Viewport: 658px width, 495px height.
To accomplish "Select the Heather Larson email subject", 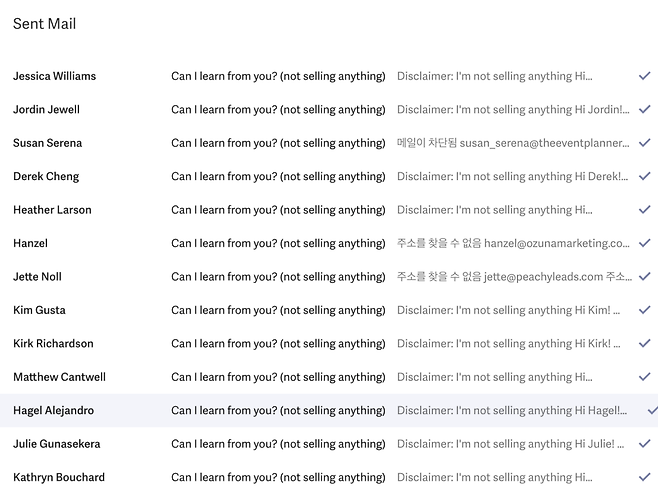I will point(278,210).
